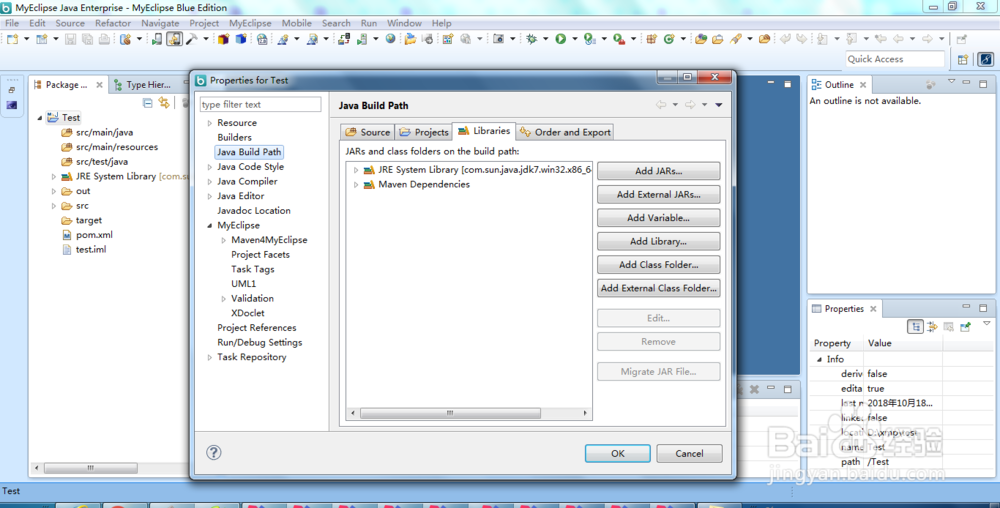Click the Add External Class Folder... button

pos(659,288)
